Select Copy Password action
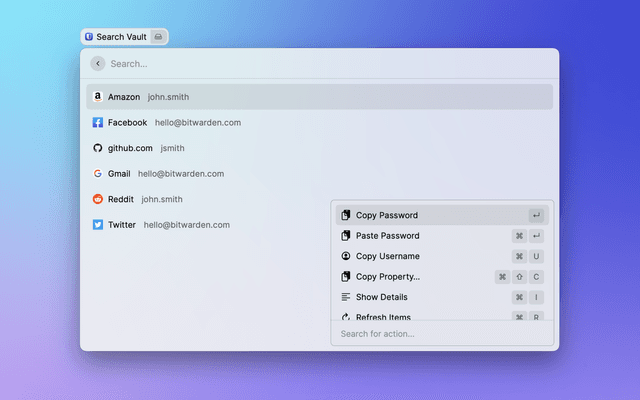The width and height of the screenshot is (640, 400). (387, 215)
